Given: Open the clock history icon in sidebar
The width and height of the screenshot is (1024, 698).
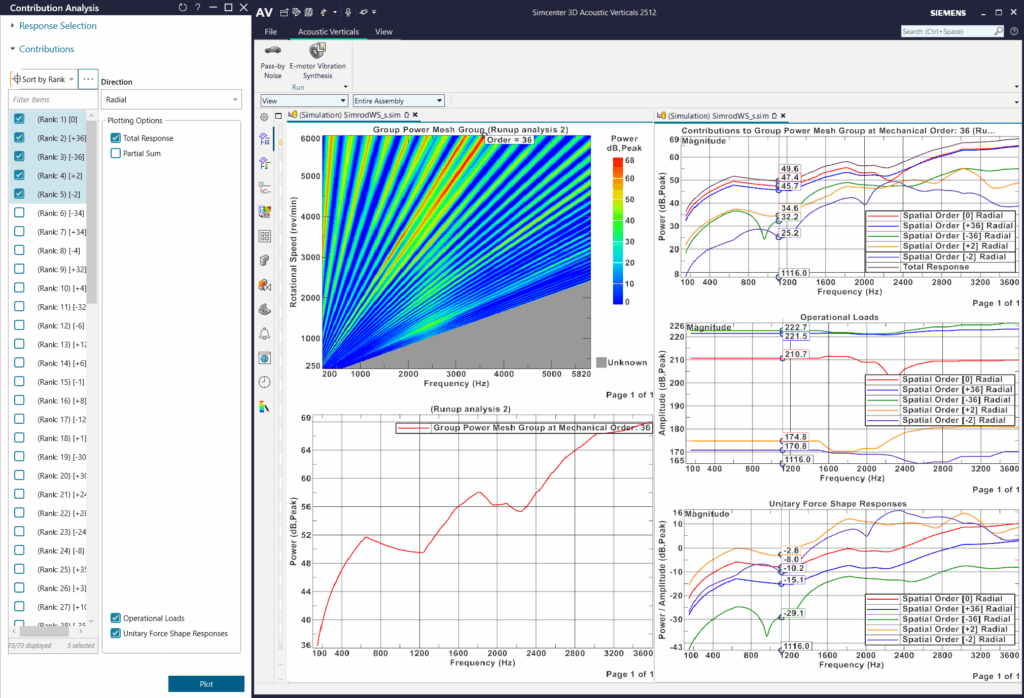Looking at the screenshot, I should click(x=264, y=381).
